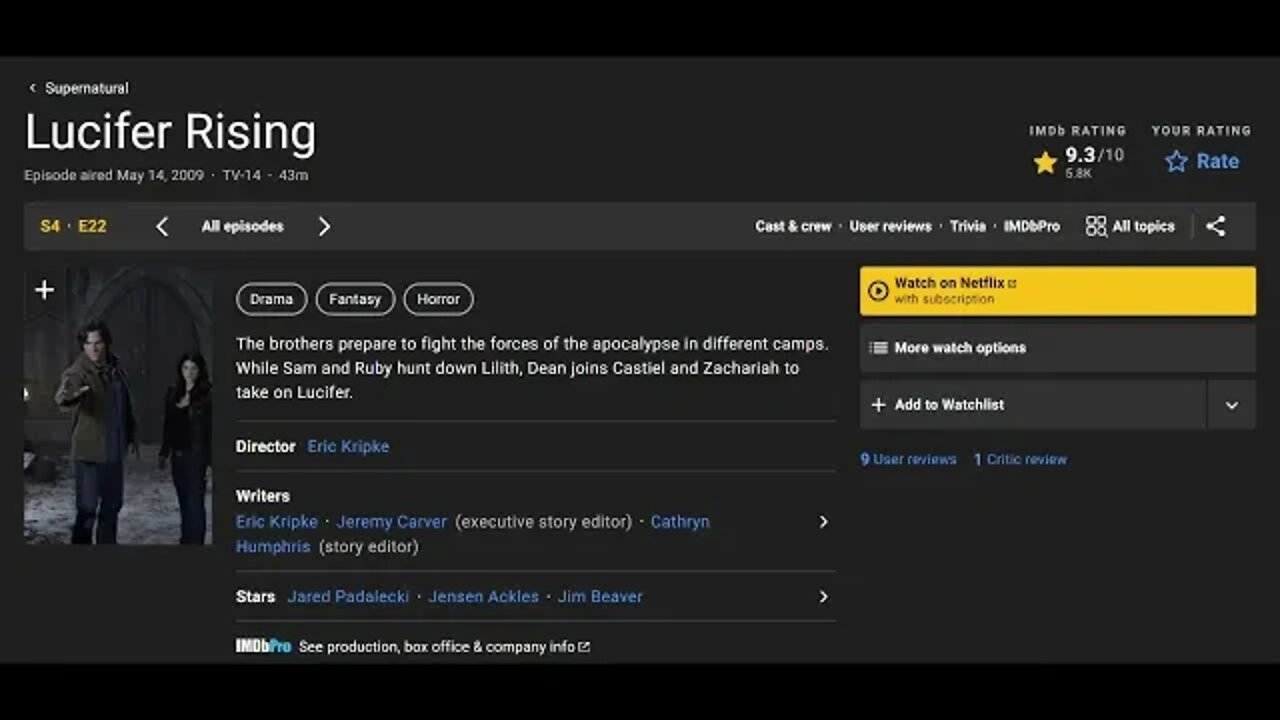Click the episode title Lucifer Rising
1280x720 pixels.
coord(170,132)
